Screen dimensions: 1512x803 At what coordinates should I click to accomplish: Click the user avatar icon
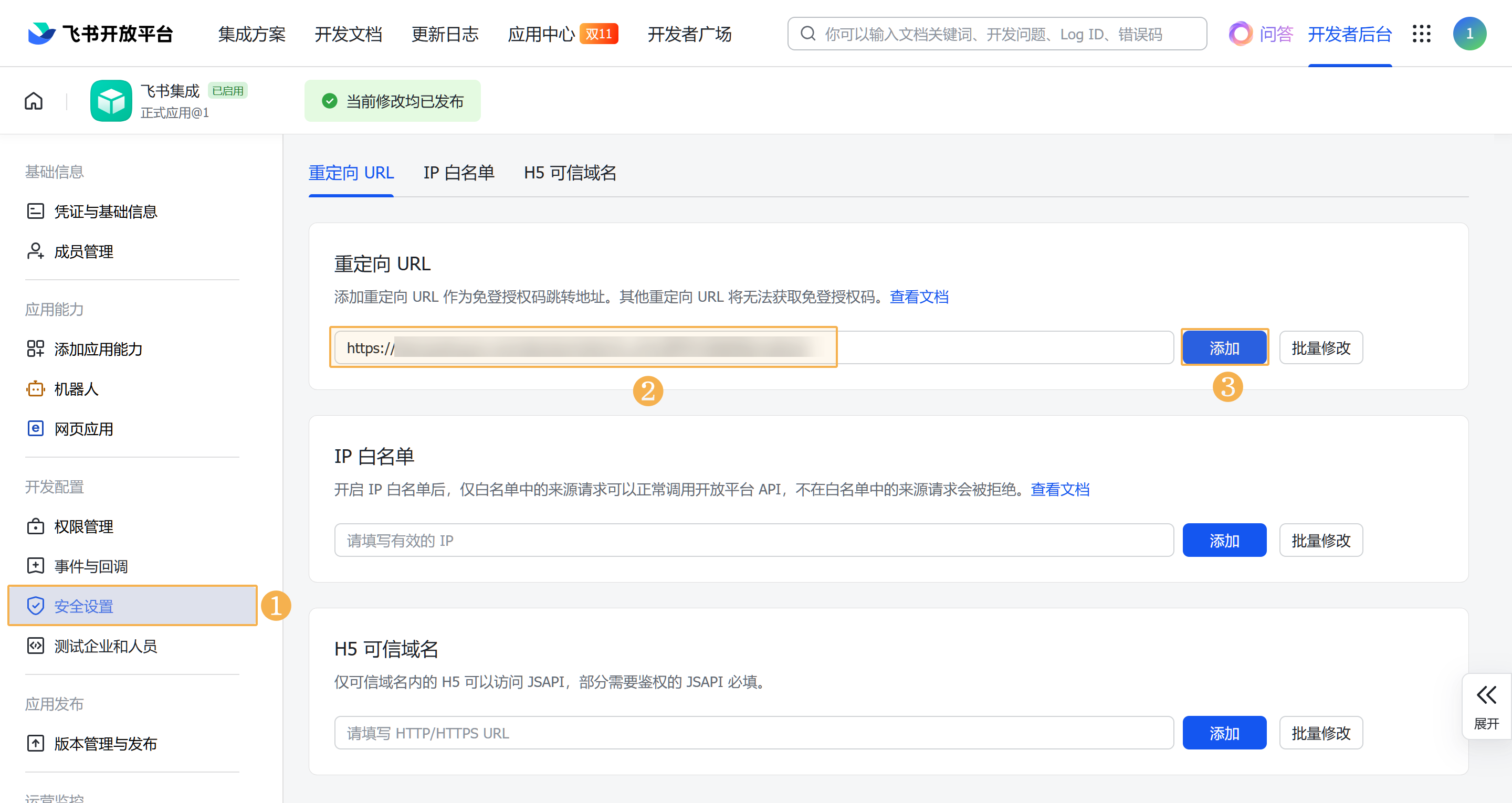(x=1469, y=34)
